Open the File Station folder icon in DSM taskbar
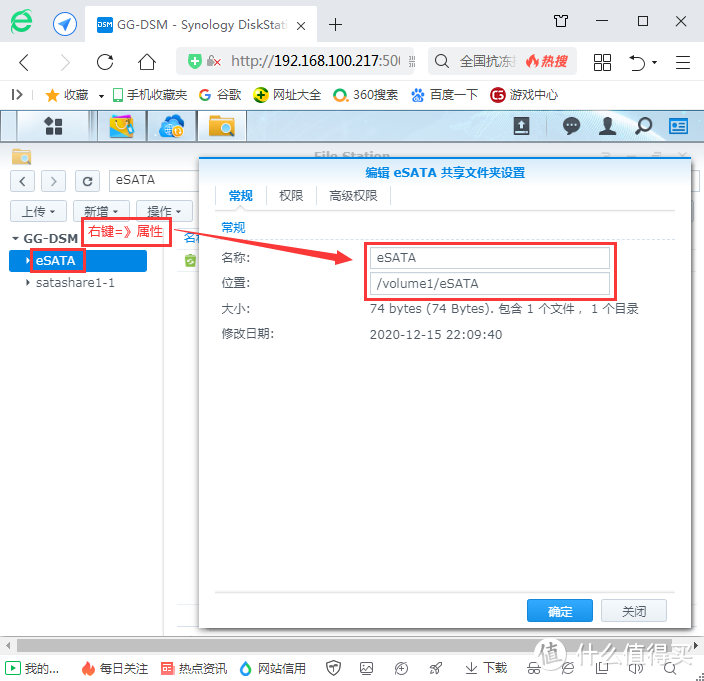The height and width of the screenshot is (681, 704). [221, 126]
